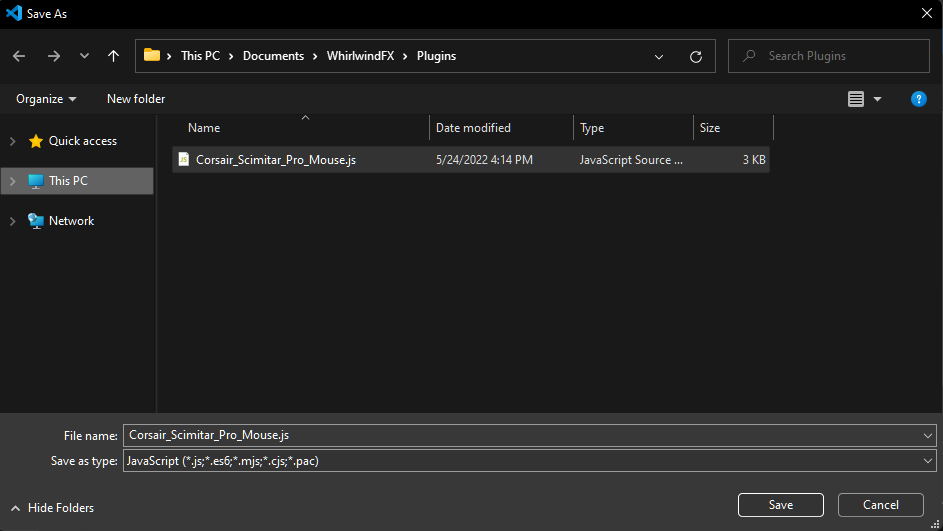Expand the Quick access tree node
Viewport: 943px width, 531px height.
click(12, 141)
